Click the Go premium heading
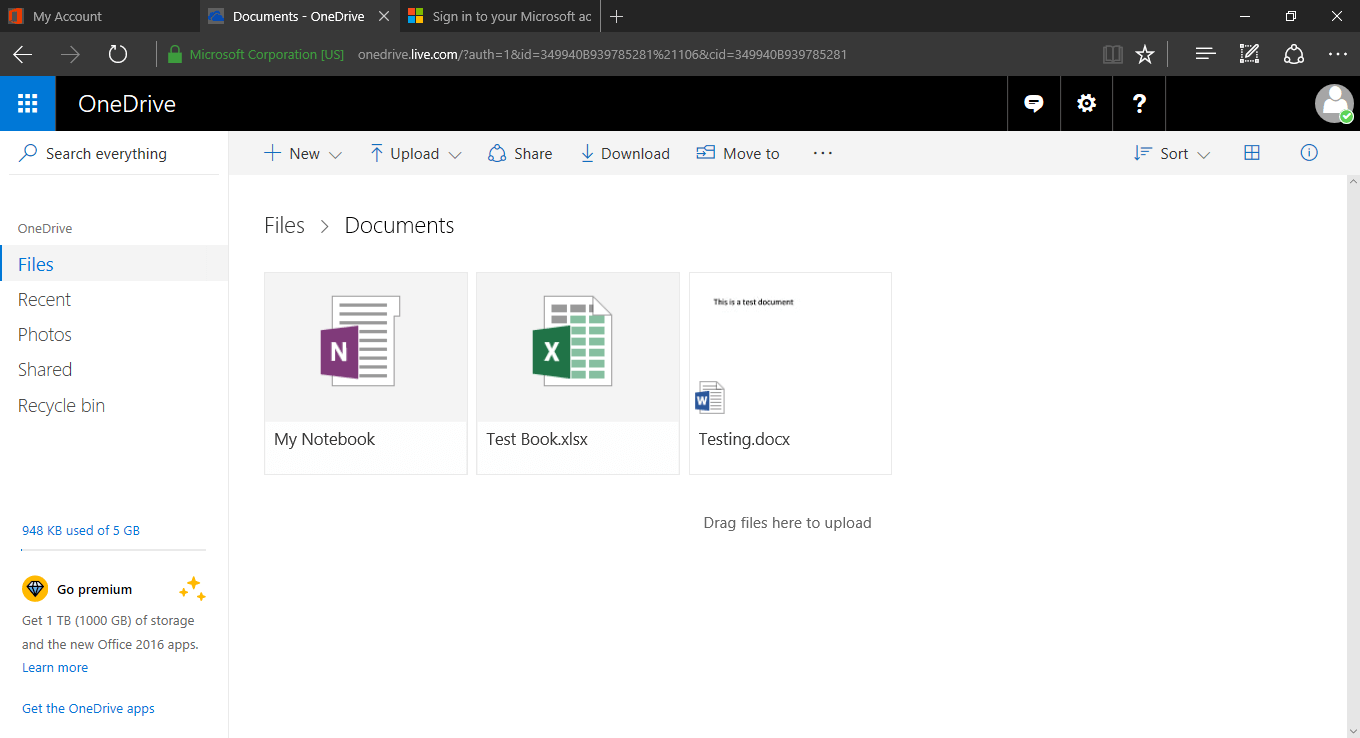Image resolution: width=1360 pixels, height=738 pixels. [x=94, y=589]
